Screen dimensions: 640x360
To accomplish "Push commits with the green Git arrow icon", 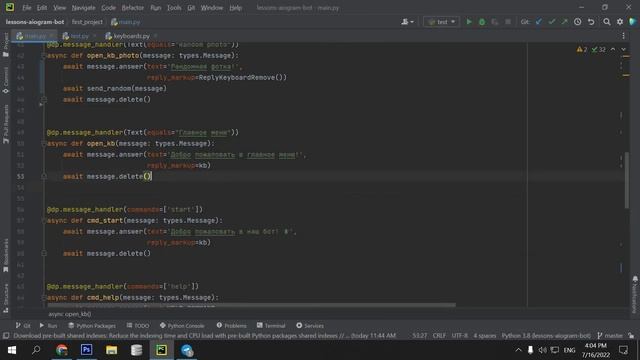I will [x=564, y=22].
